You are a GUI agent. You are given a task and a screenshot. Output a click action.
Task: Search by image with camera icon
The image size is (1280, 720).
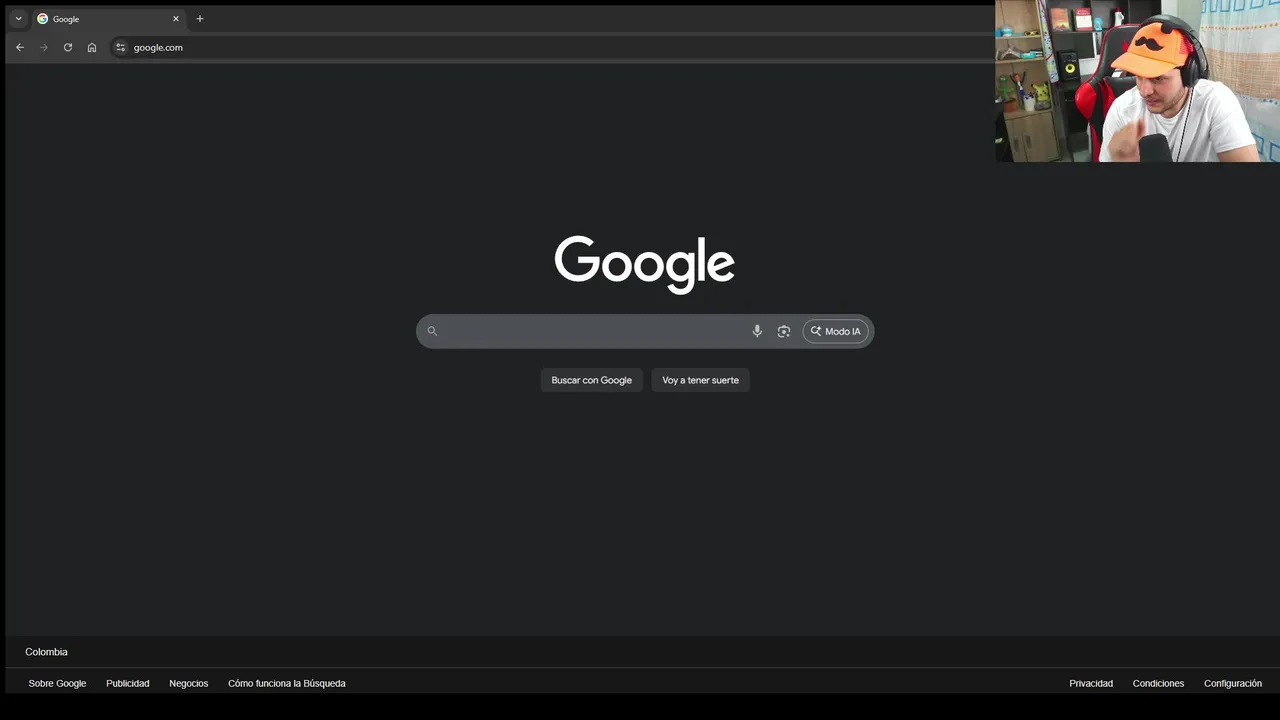click(x=784, y=331)
